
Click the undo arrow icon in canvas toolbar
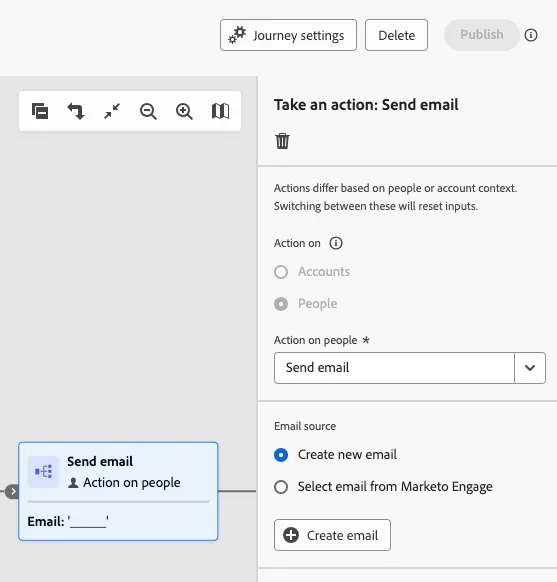pos(76,111)
